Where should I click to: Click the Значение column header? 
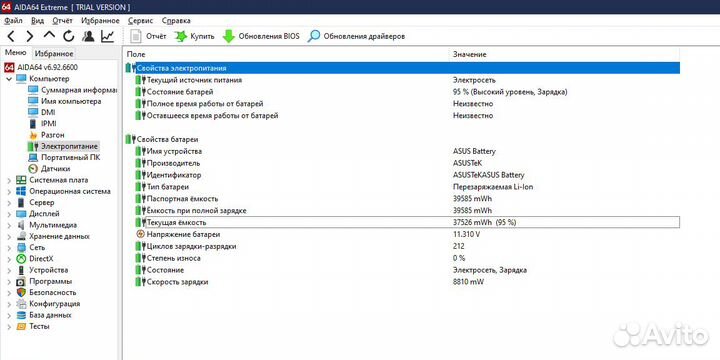click(x=470, y=54)
